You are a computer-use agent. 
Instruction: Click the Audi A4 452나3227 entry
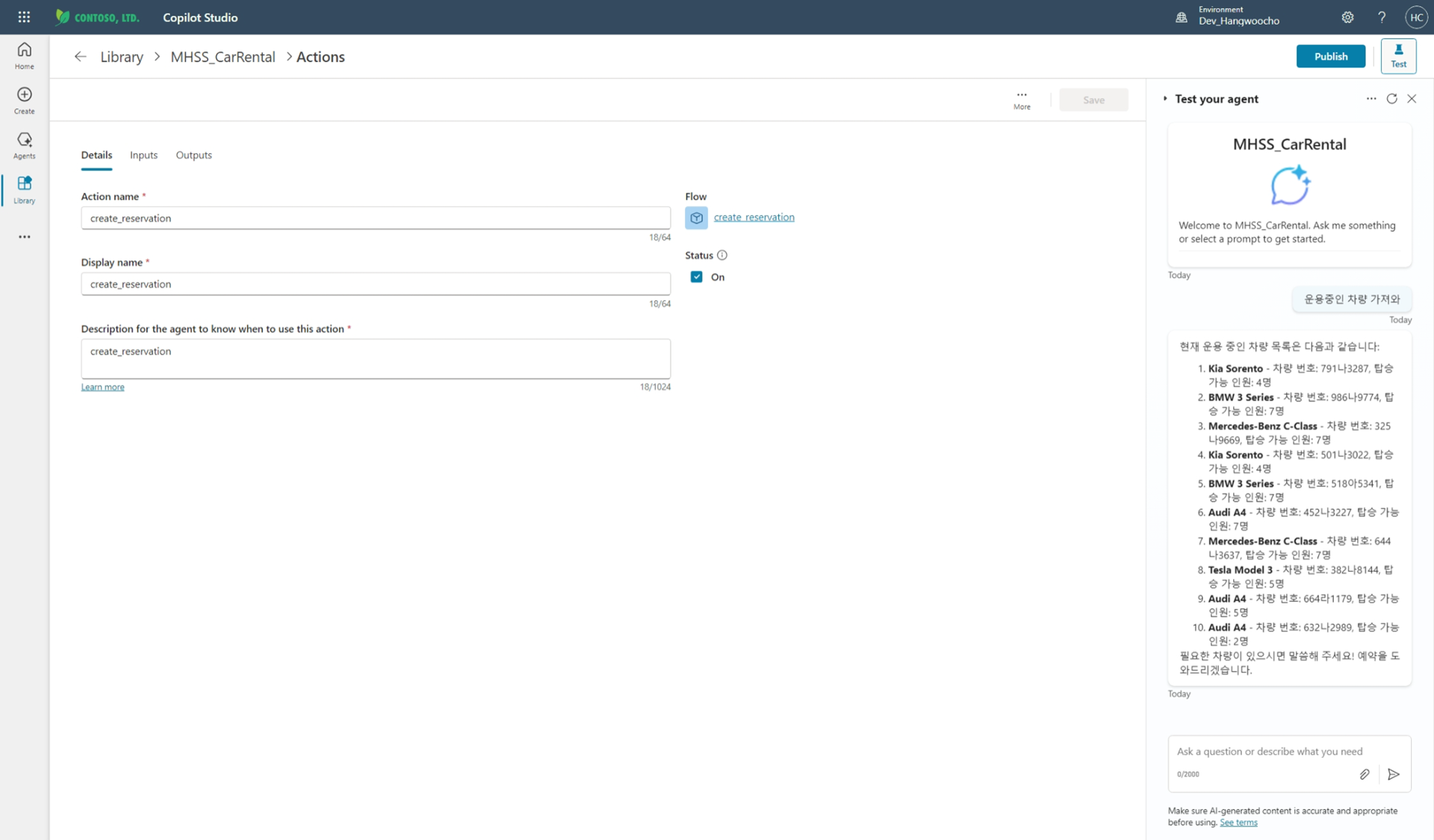[1303, 519]
